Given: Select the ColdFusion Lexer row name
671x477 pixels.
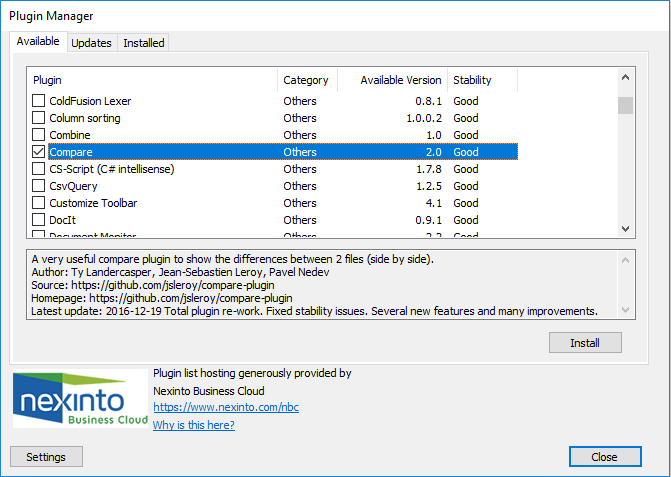Looking at the screenshot, I should click(90, 101).
